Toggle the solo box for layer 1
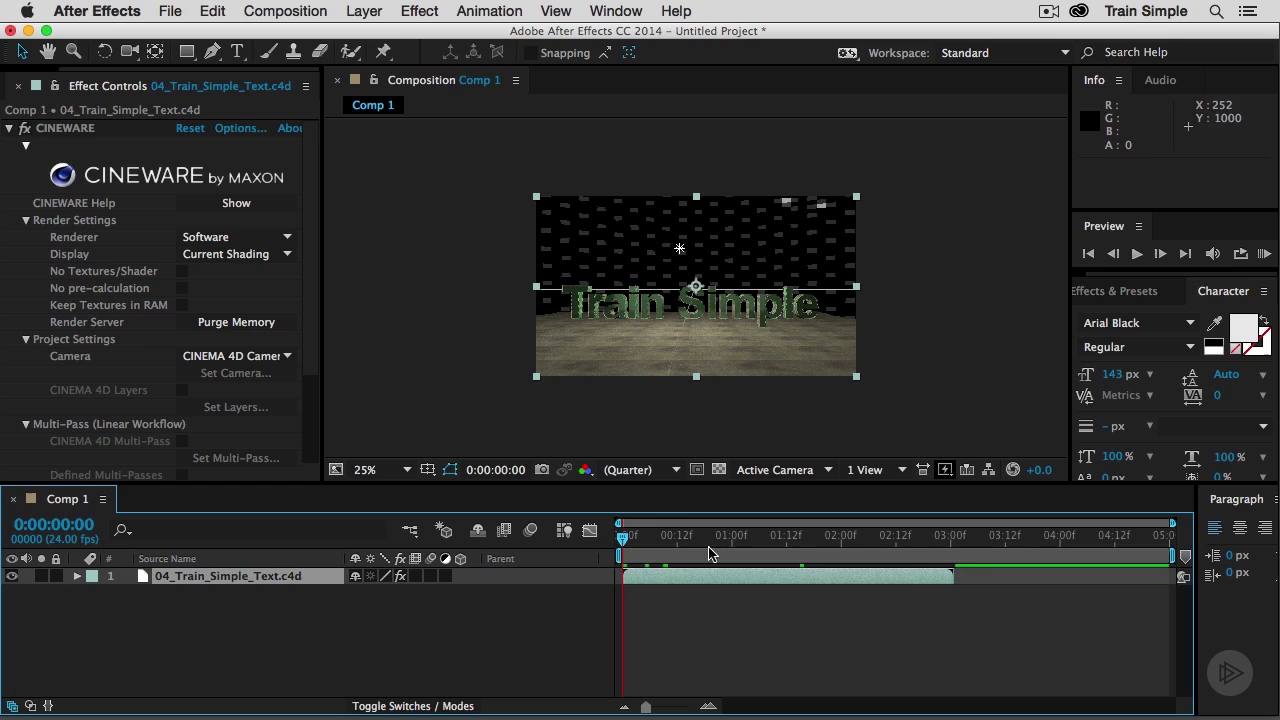The width and height of the screenshot is (1280, 720). (x=41, y=576)
